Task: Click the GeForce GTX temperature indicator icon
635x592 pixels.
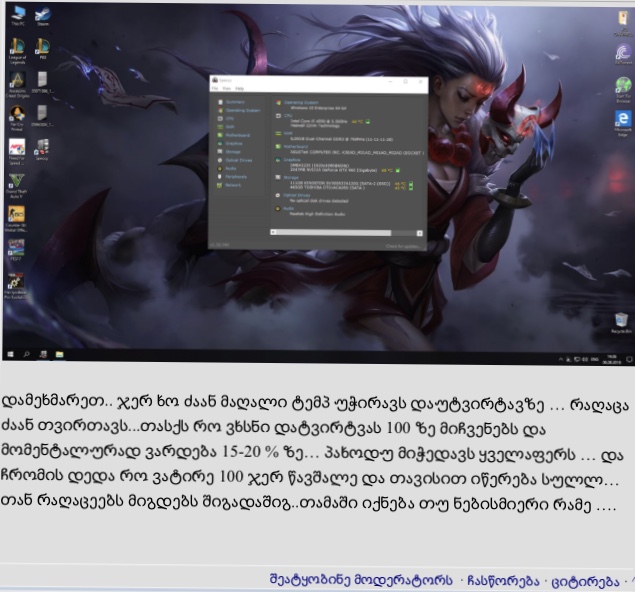Action: pyautogui.click(x=398, y=170)
